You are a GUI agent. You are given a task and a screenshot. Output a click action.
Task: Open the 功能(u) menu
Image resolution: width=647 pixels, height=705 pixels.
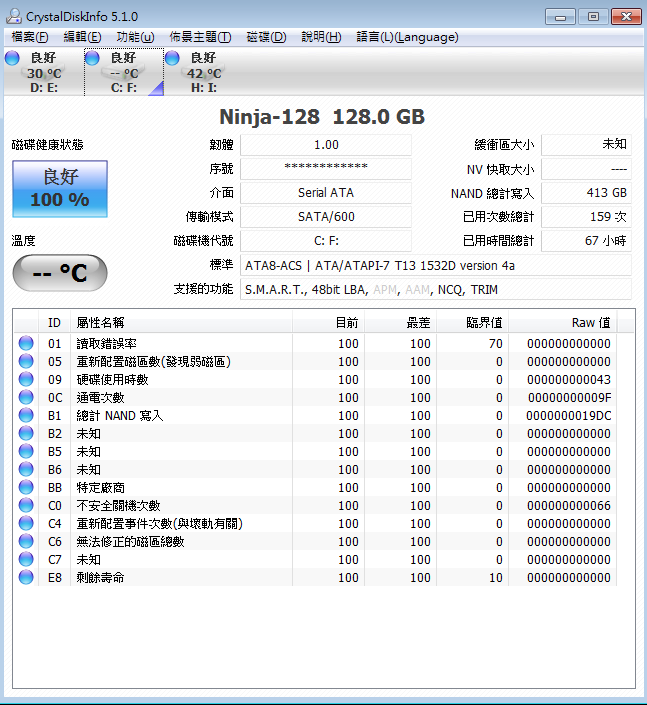click(135, 37)
